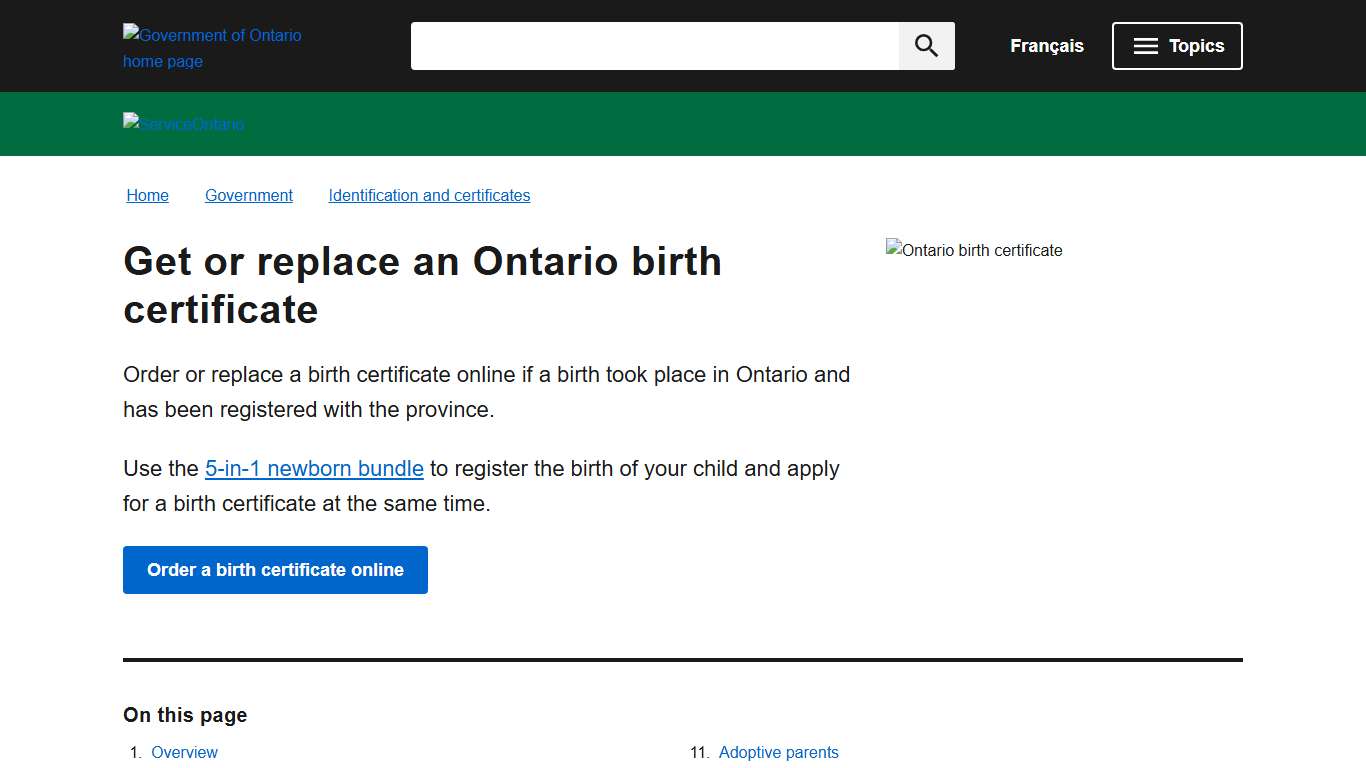This screenshot has width=1366, height=768.
Task: Click the ServiceOntario logo
Action: 183,124
